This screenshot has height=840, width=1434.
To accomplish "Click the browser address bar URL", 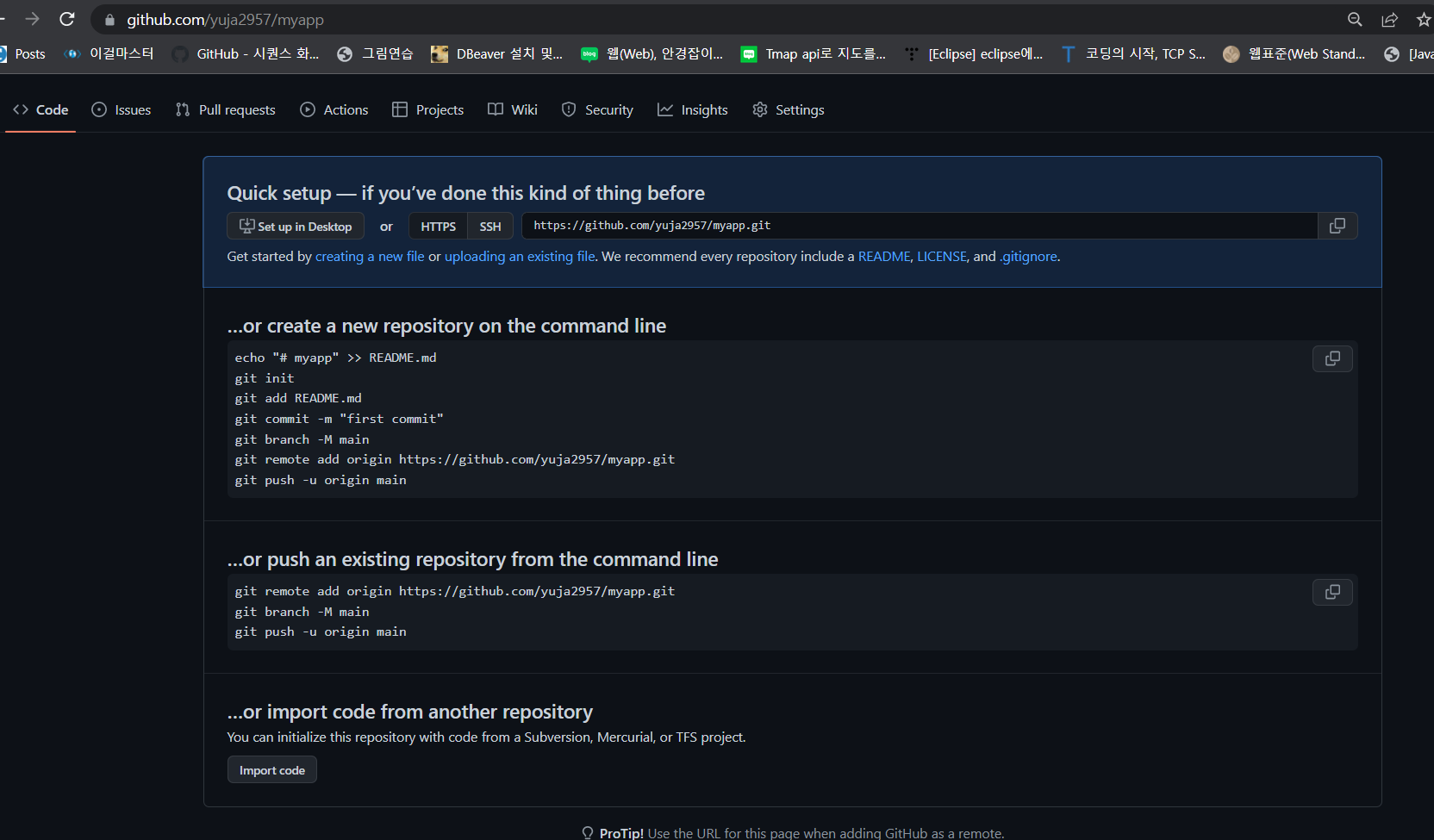I will pos(226,20).
